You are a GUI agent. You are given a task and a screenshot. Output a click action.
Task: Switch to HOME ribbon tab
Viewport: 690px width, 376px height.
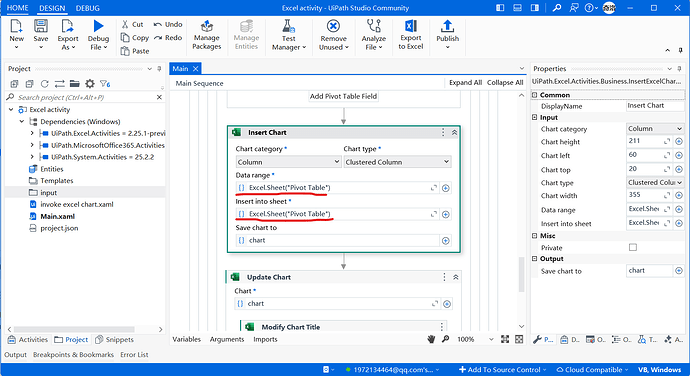(x=18, y=8)
